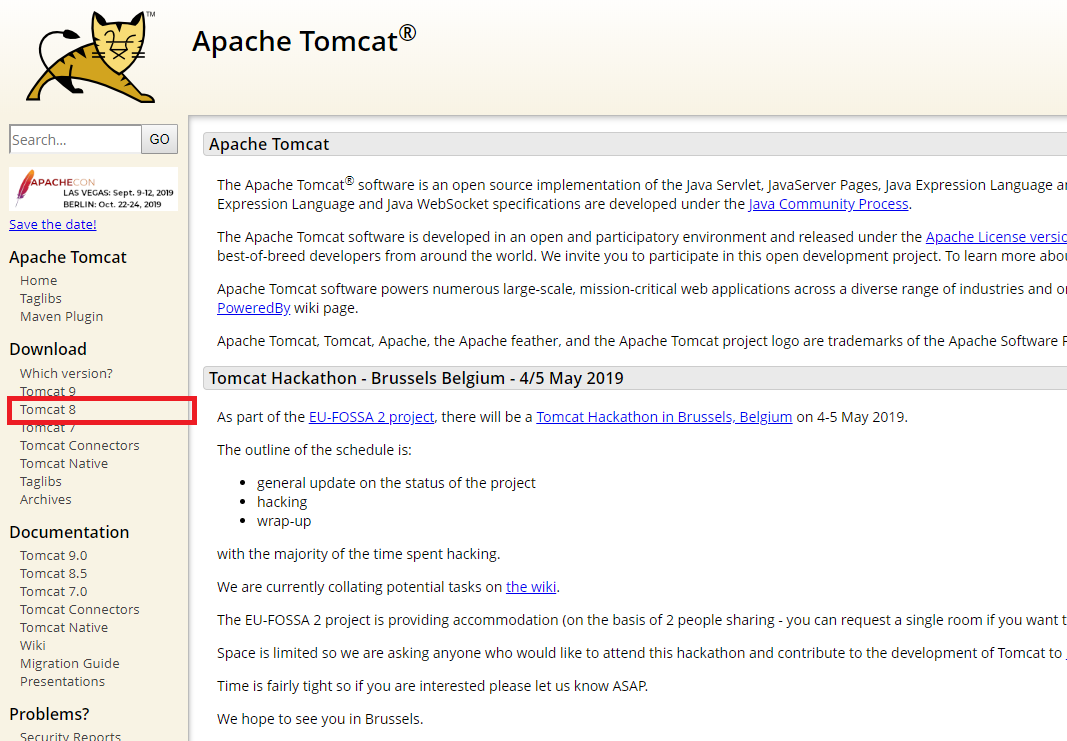Open Tomcat Hackathon in Brussels, Belgium link
The height and width of the screenshot is (741, 1067).
(664, 417)
